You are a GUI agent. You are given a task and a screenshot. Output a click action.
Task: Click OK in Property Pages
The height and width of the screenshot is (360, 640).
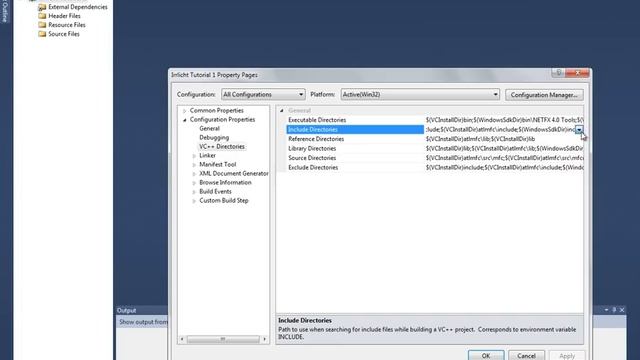click(x=486, y=356)
